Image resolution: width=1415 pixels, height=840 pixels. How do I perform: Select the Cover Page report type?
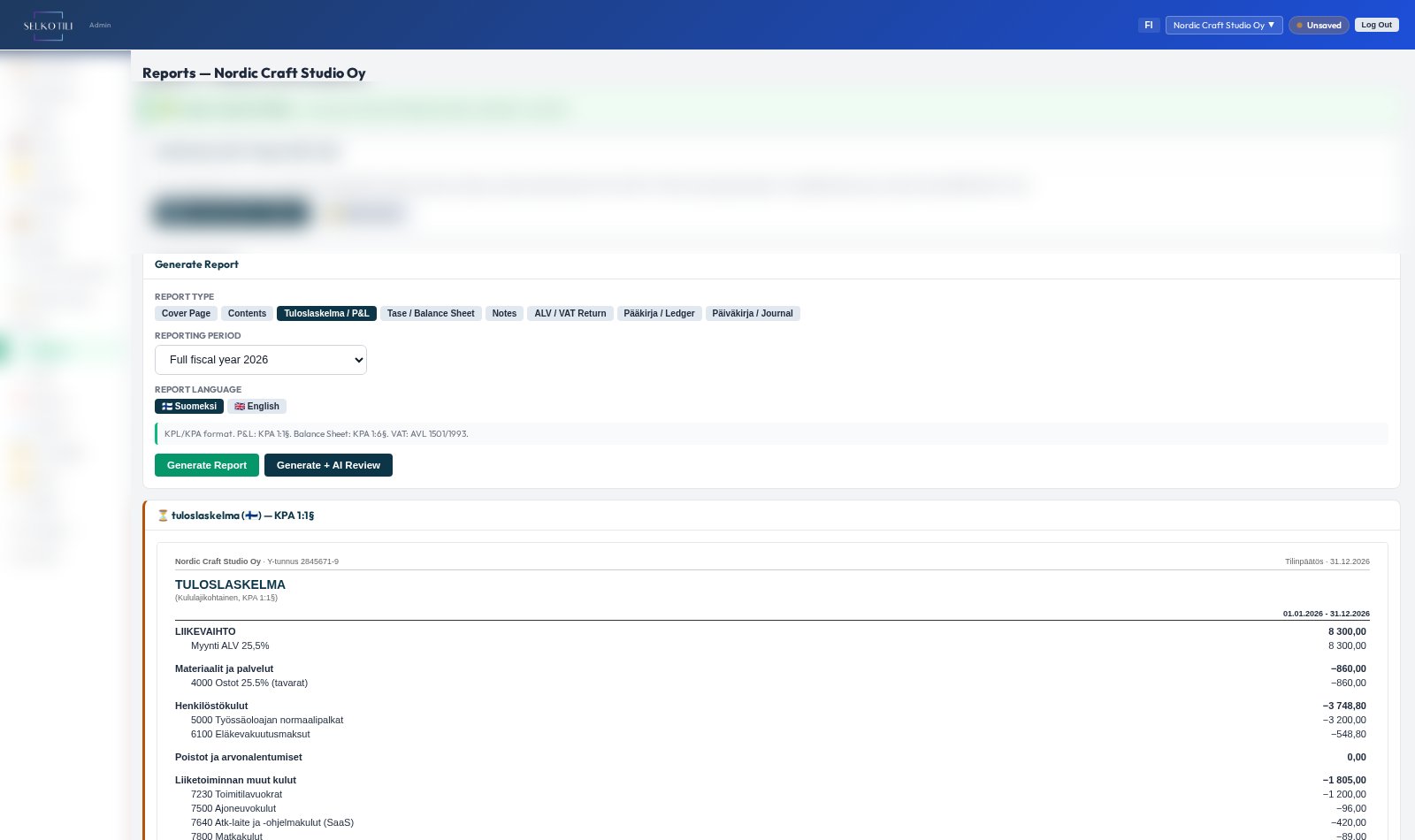[186, 313]
